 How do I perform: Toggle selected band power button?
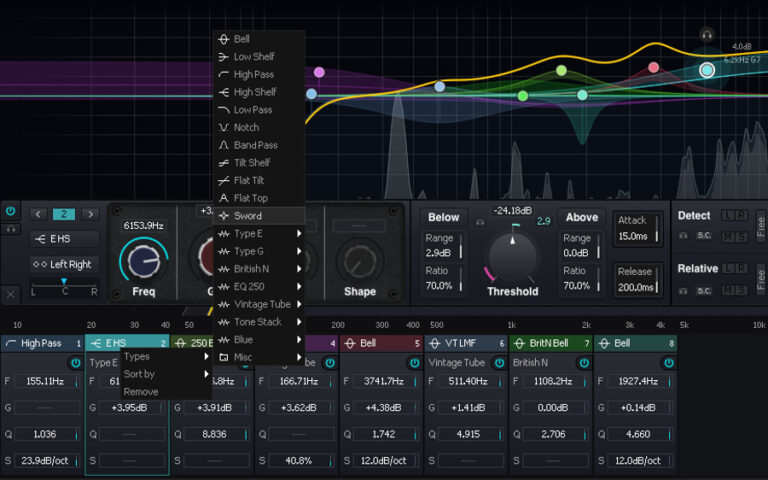(x=10, y=211)
